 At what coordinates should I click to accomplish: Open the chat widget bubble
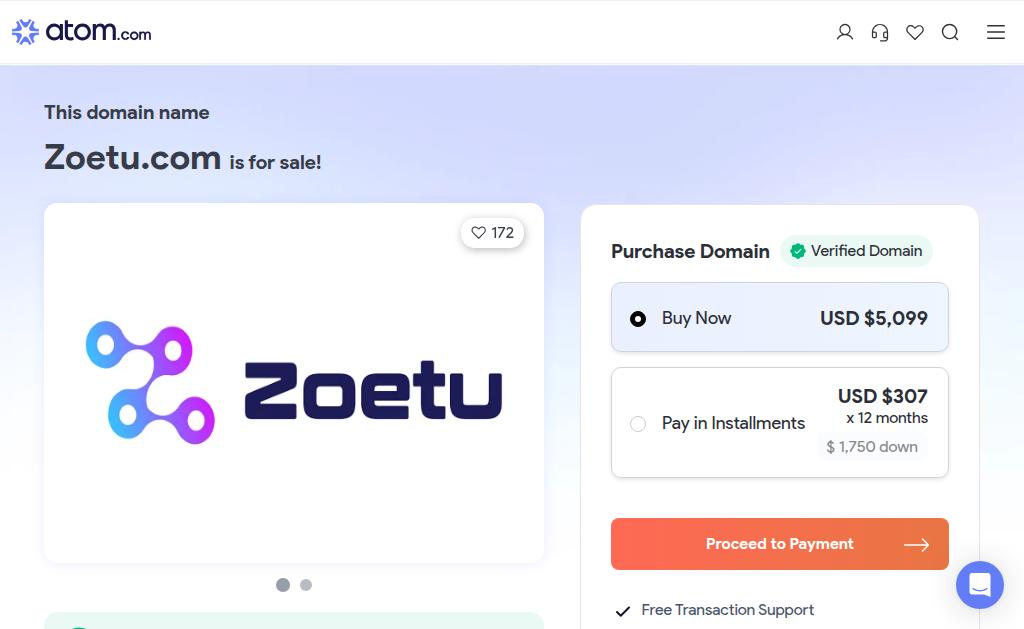pos(979,585)
